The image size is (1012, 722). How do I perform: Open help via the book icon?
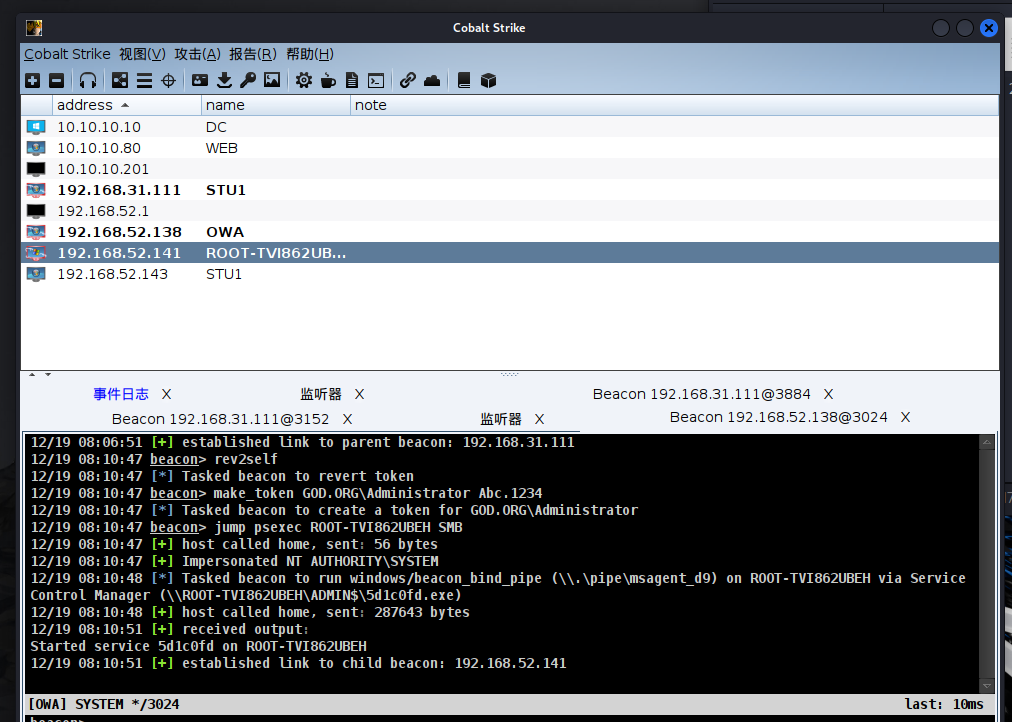463,81
